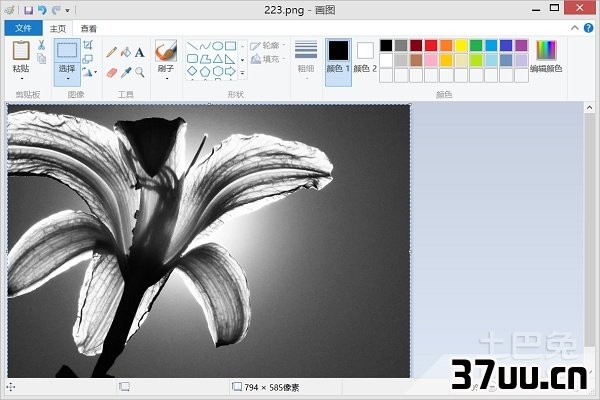600x400 pixels.
Task: Click the lily flower canvas image
Action: [x=209, y=241]
